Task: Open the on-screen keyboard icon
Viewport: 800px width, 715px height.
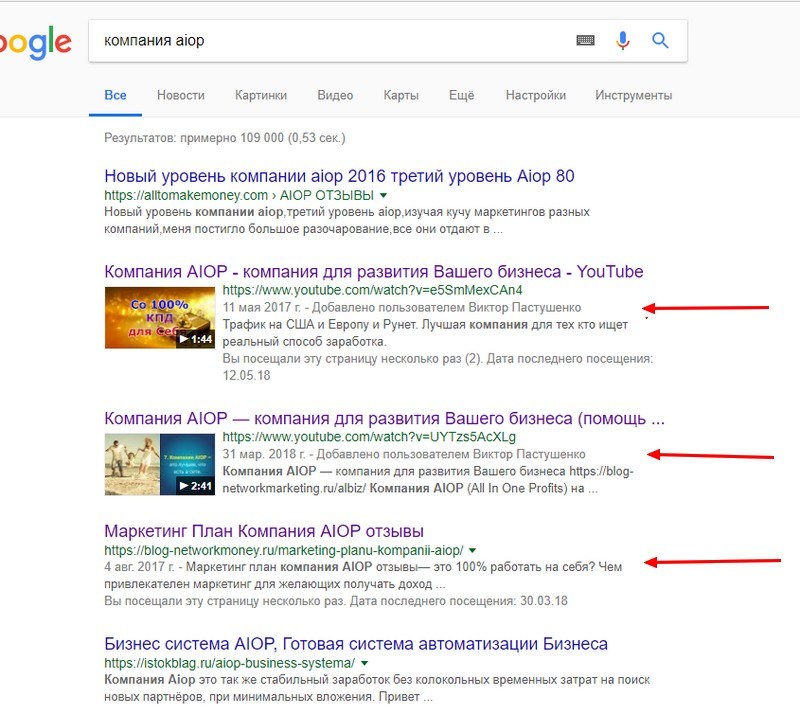Action: click(x=585, y=40)
